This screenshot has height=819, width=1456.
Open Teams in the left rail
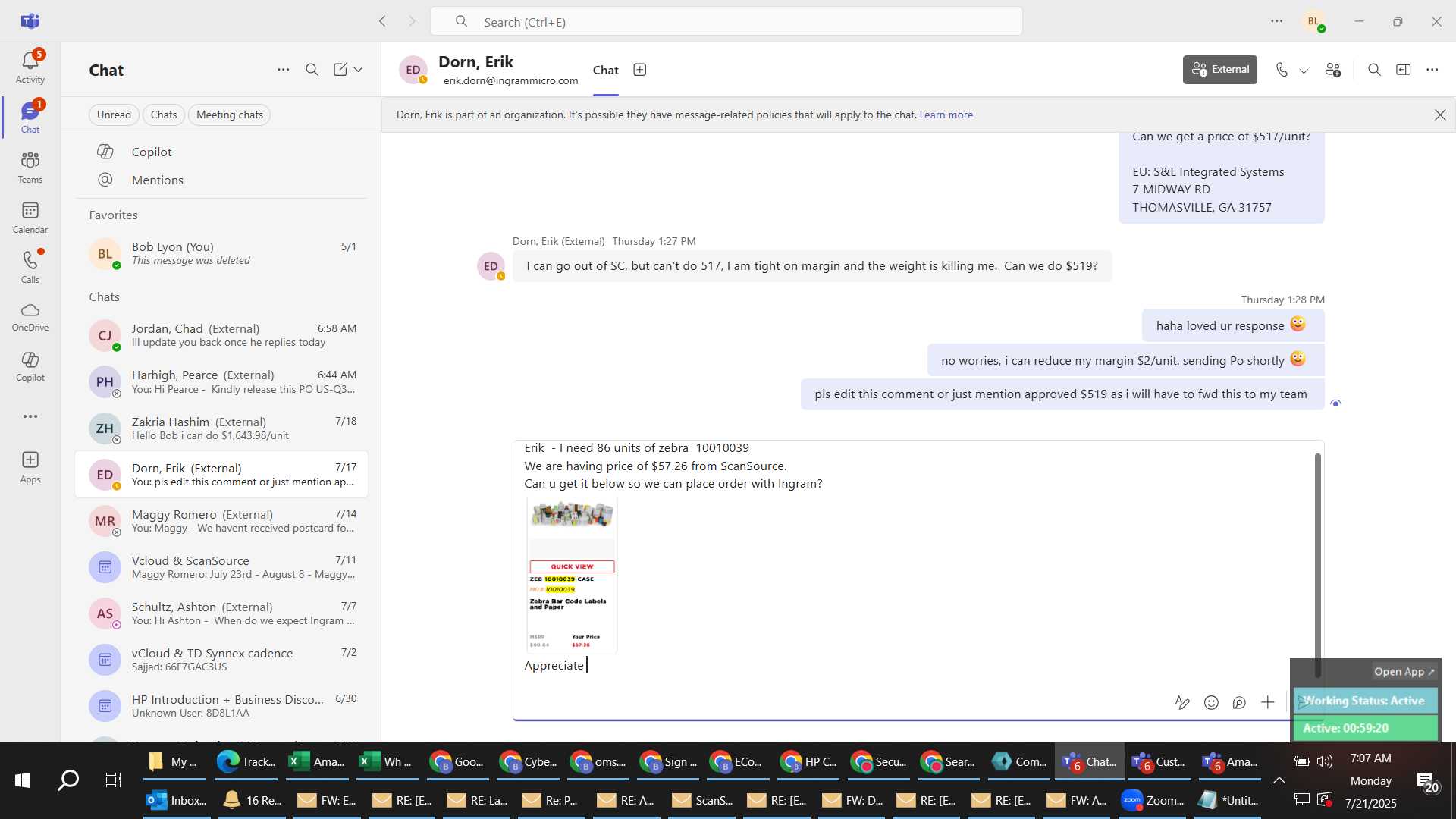tap(30, 167)
